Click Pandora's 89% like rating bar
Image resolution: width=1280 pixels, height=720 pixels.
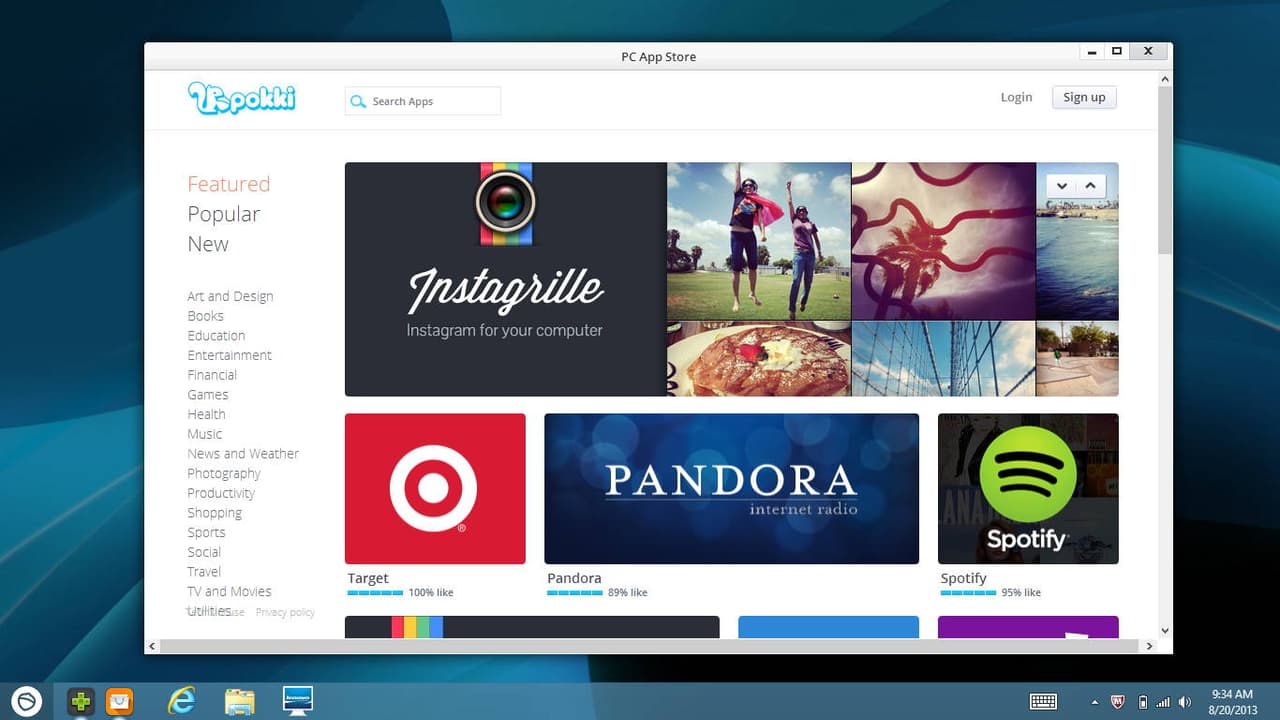click(x=575, y=593)
